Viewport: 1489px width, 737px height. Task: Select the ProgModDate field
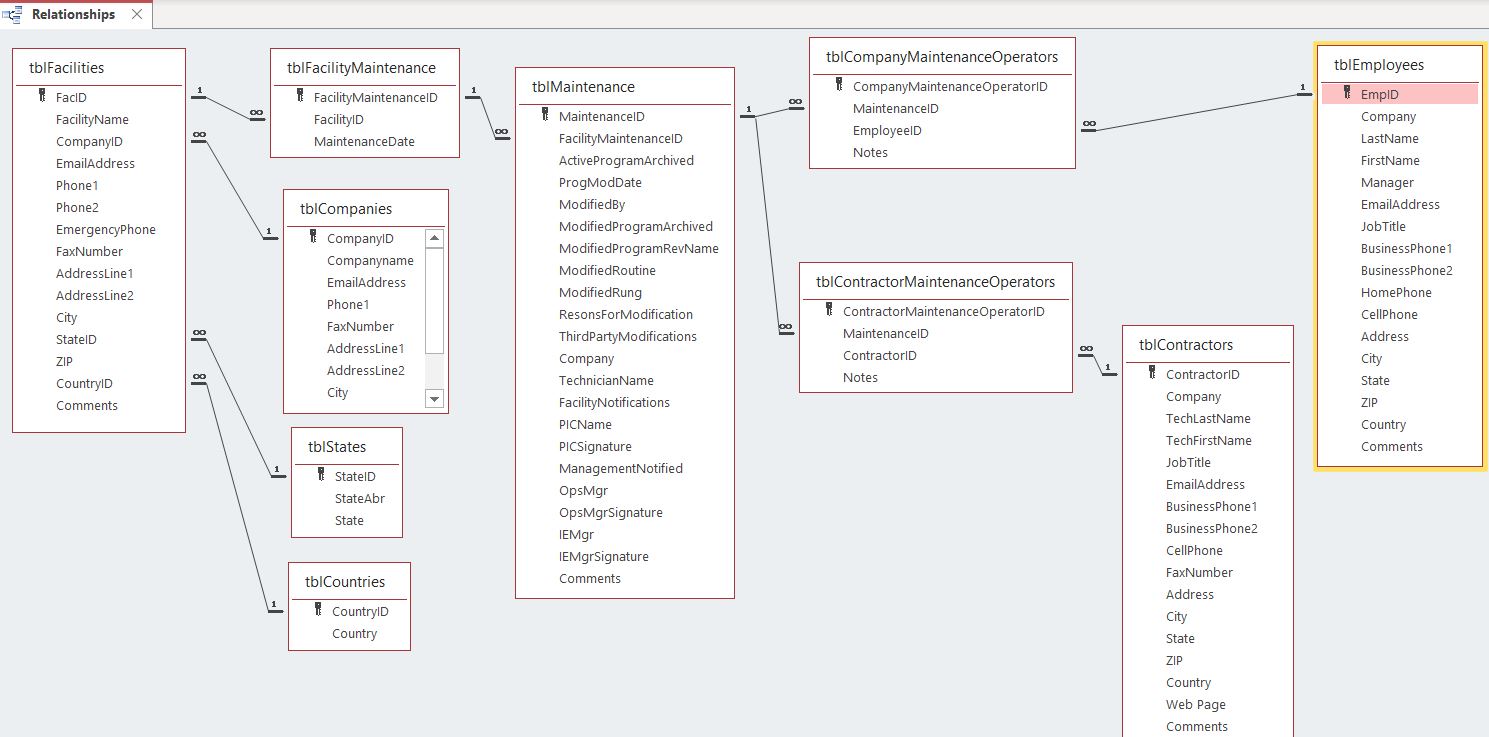pos(600,182)
